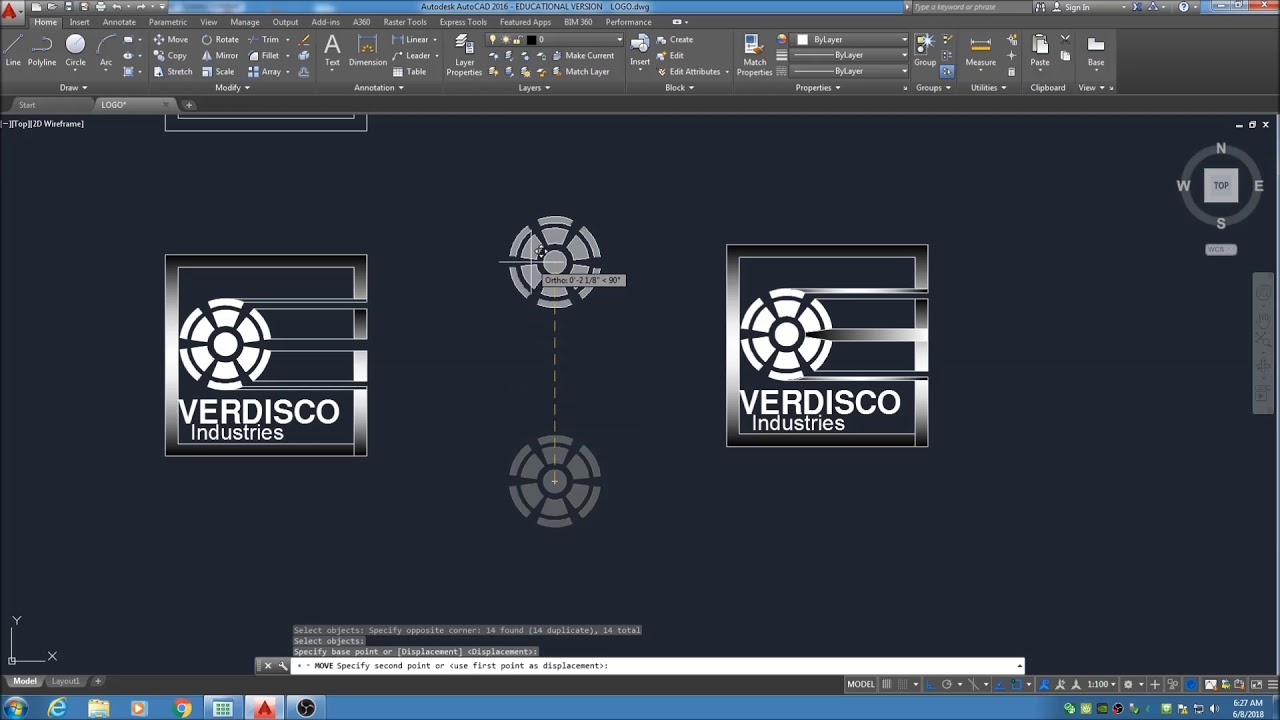Activate the Move command
Screen dimensions: 1280x720
click(x=170, y=40)
